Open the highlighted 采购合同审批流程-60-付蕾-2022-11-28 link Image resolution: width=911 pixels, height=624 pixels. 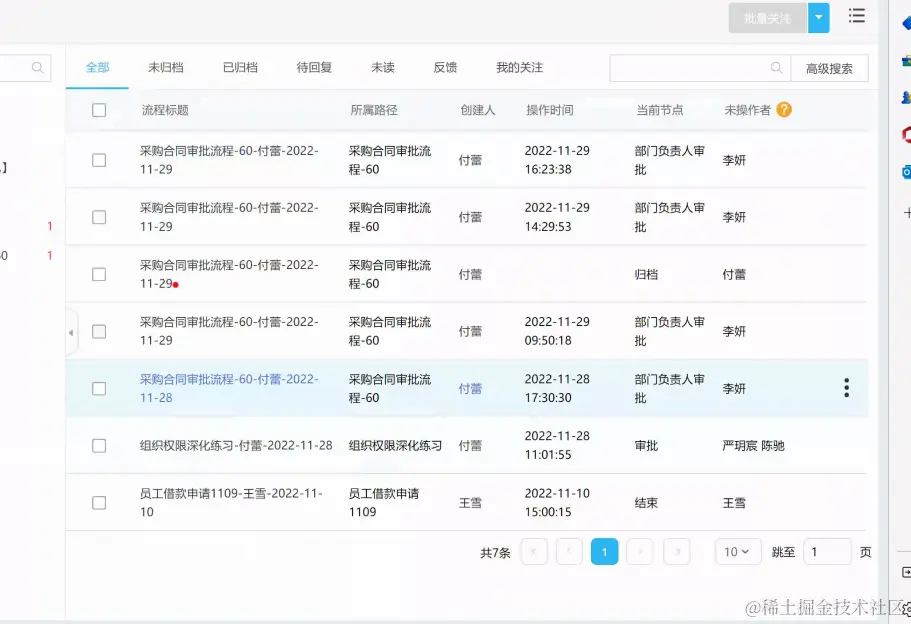[x=229, y=388]
